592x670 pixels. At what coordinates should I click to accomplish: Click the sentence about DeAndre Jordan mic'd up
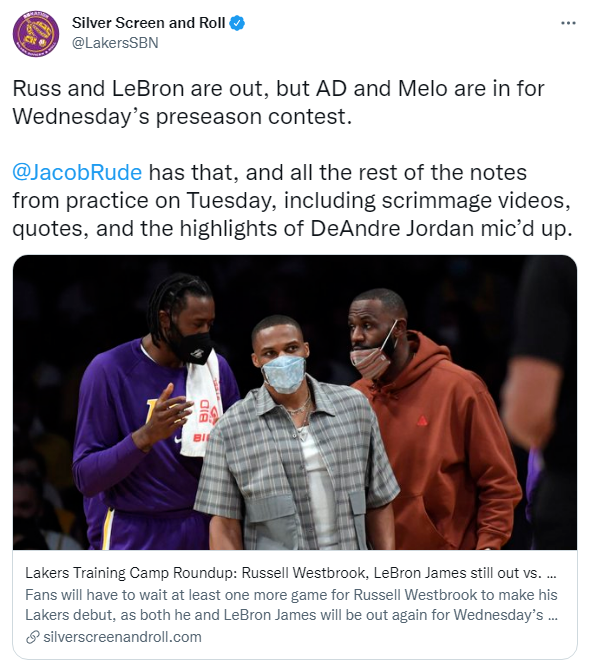292,200
